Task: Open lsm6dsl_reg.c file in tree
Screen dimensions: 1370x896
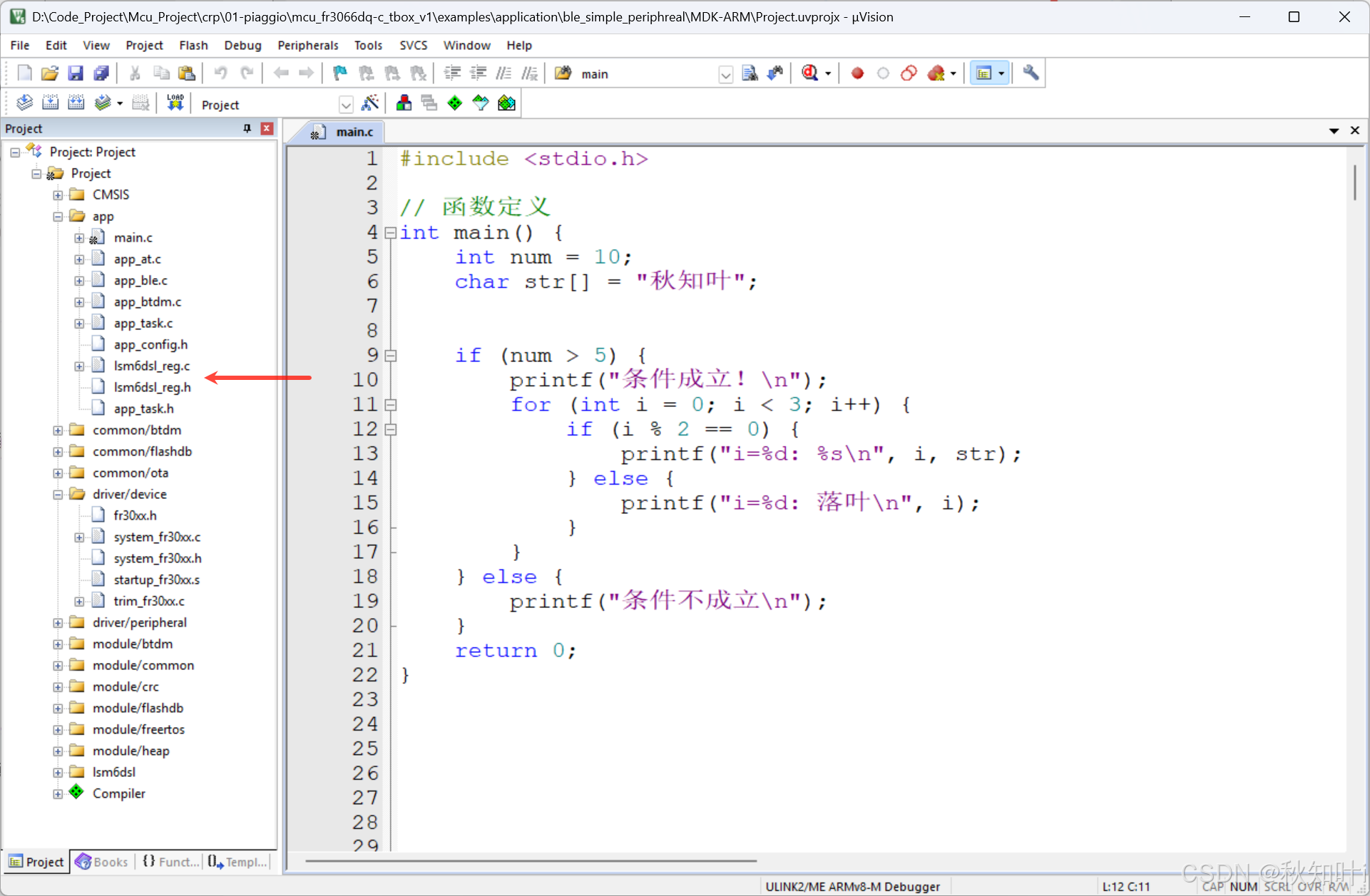Action: click(151, 366)
